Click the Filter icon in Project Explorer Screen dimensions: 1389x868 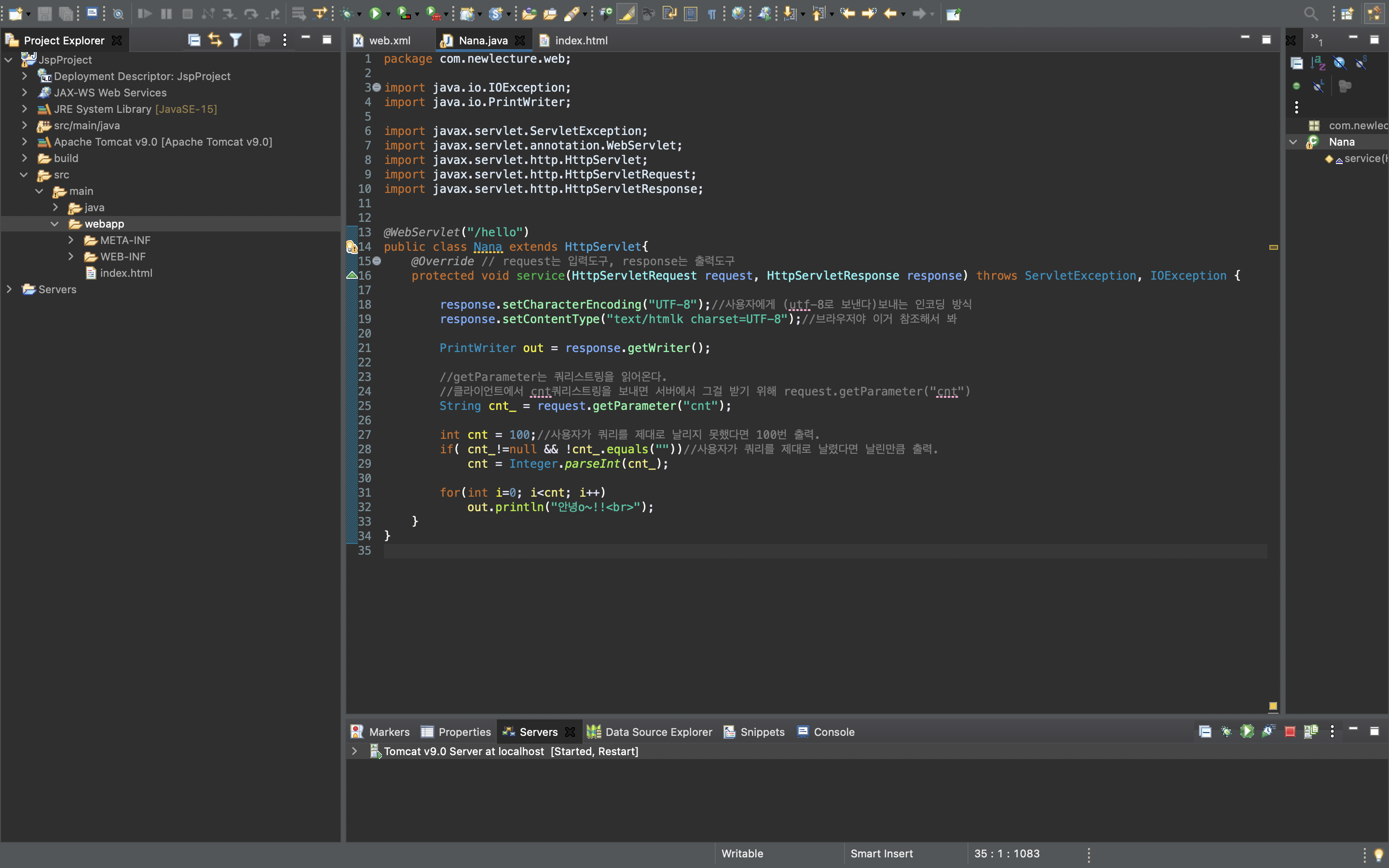235,40
